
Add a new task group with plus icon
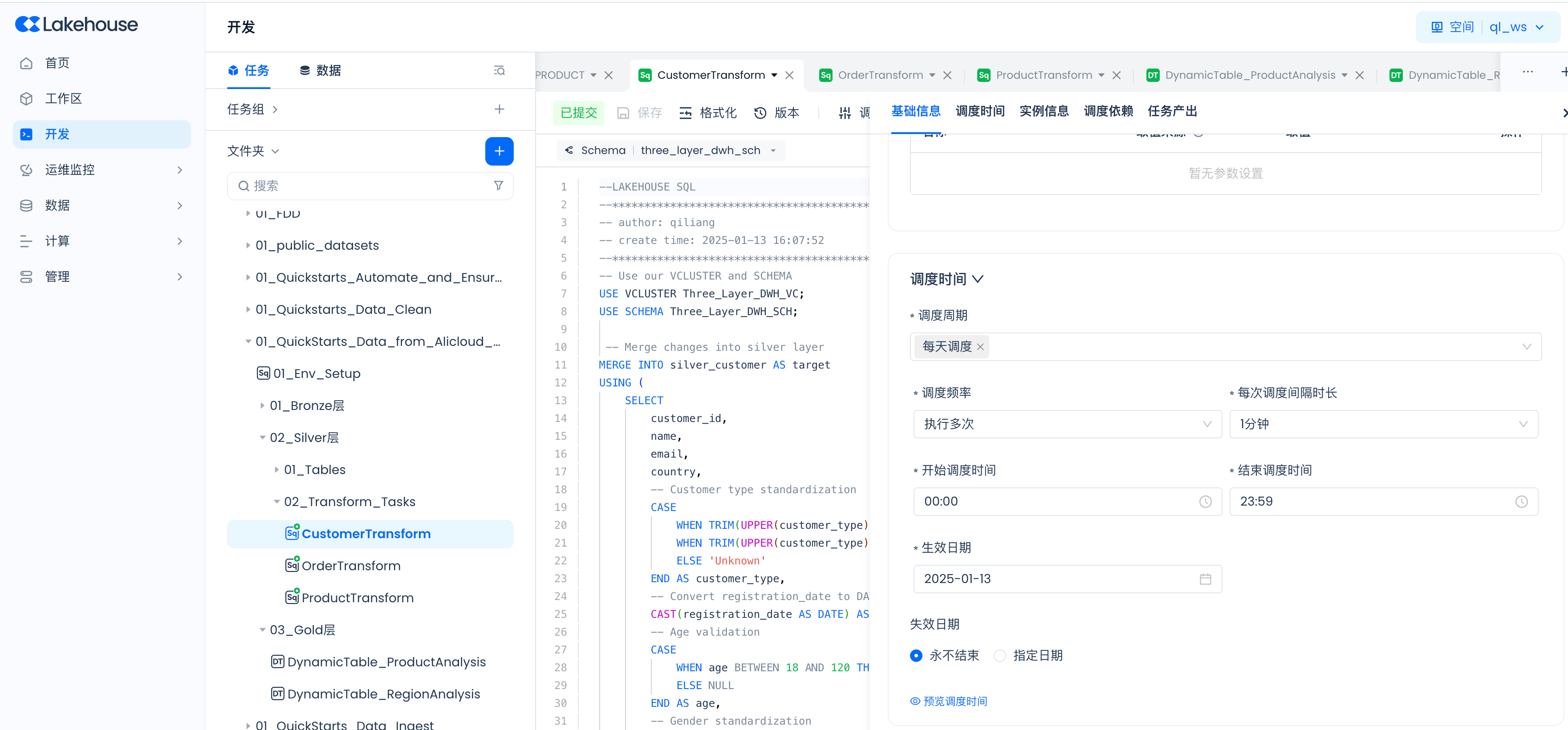(499, 109)
